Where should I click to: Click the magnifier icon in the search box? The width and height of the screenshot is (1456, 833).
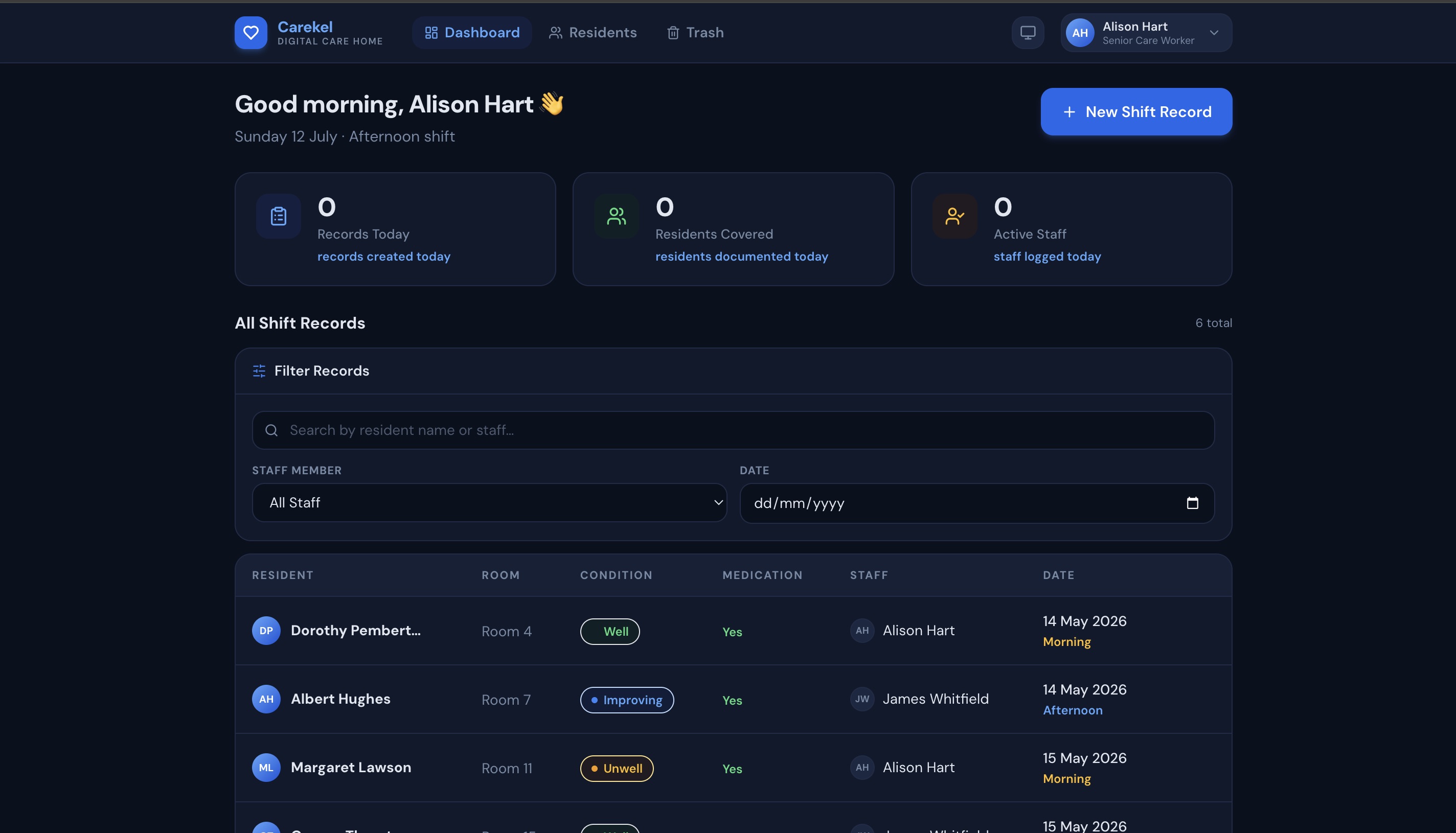(x=272, y=430)
